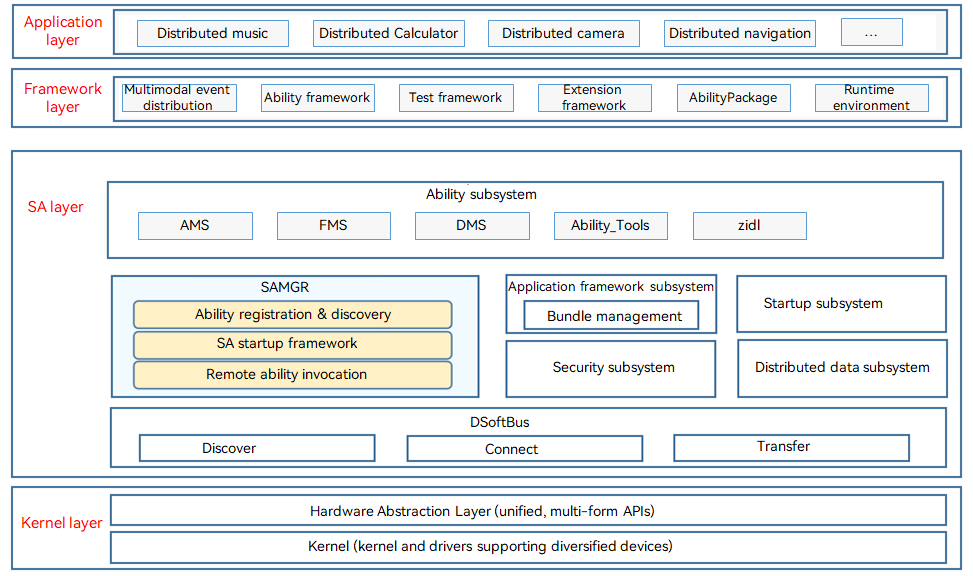Select the Remote ability invocation bar
The image size is (973, 576).
pos(292,374)
